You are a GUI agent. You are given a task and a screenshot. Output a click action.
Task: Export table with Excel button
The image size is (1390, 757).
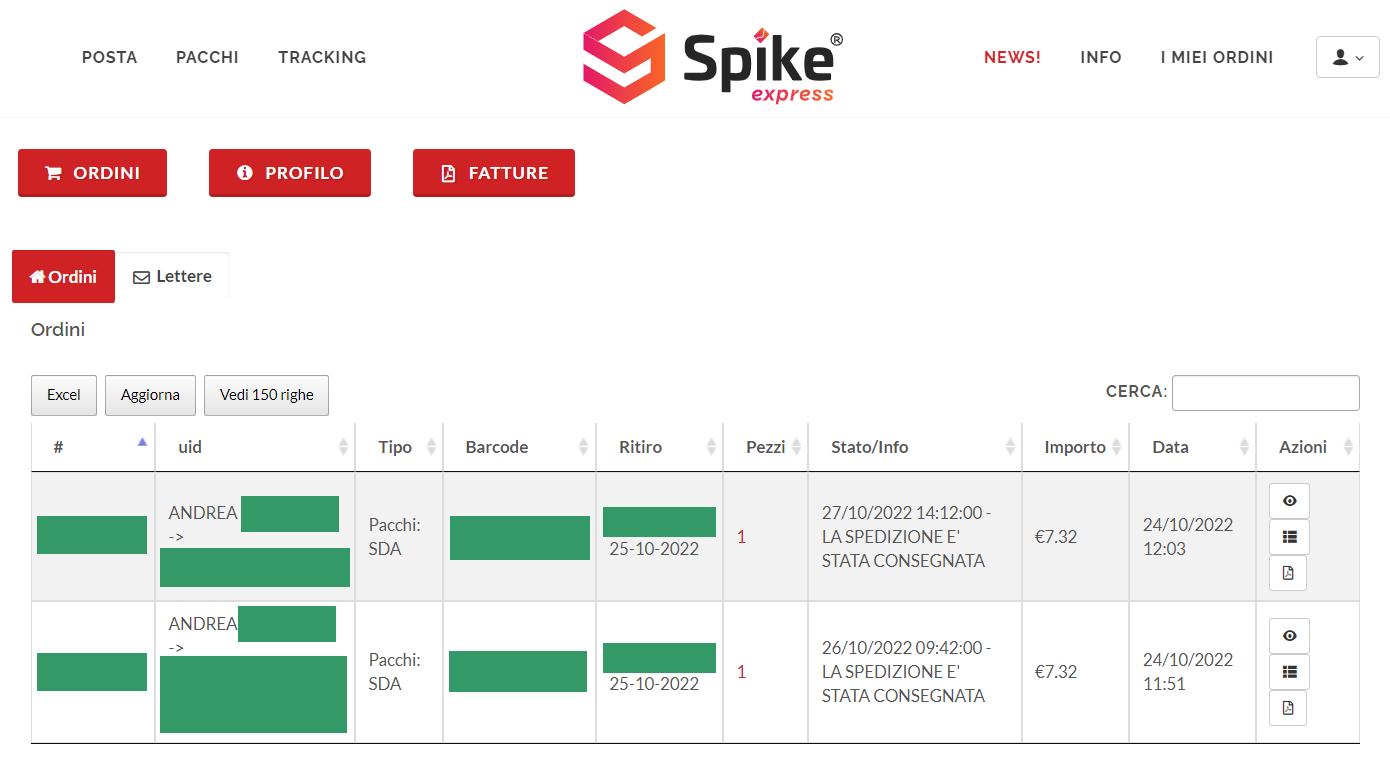pos(64,395)
